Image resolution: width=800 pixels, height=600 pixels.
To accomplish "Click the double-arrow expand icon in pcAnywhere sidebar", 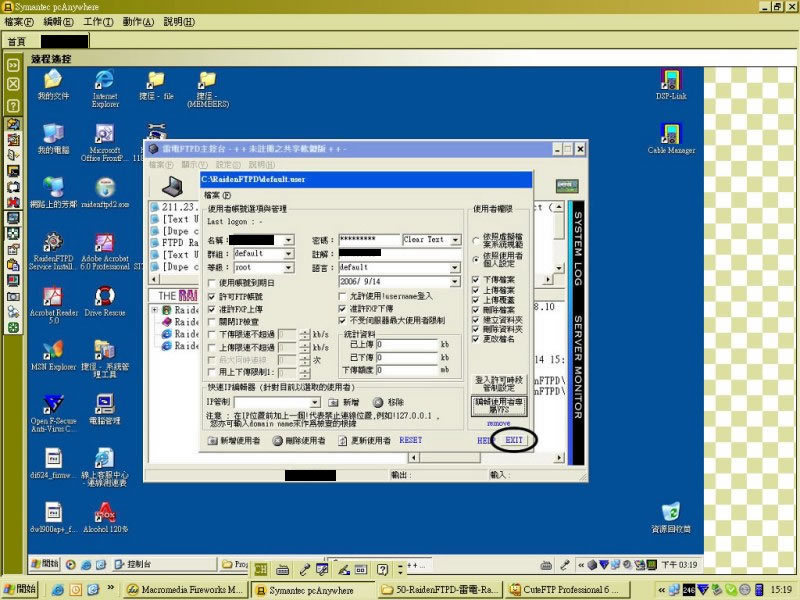I will tap(13, 65).
